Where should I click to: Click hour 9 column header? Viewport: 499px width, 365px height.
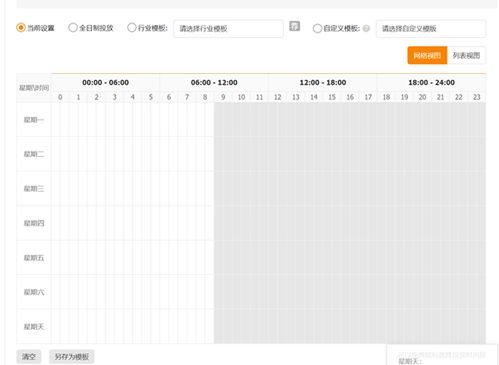pyautogui.click(x=223, y=97)
